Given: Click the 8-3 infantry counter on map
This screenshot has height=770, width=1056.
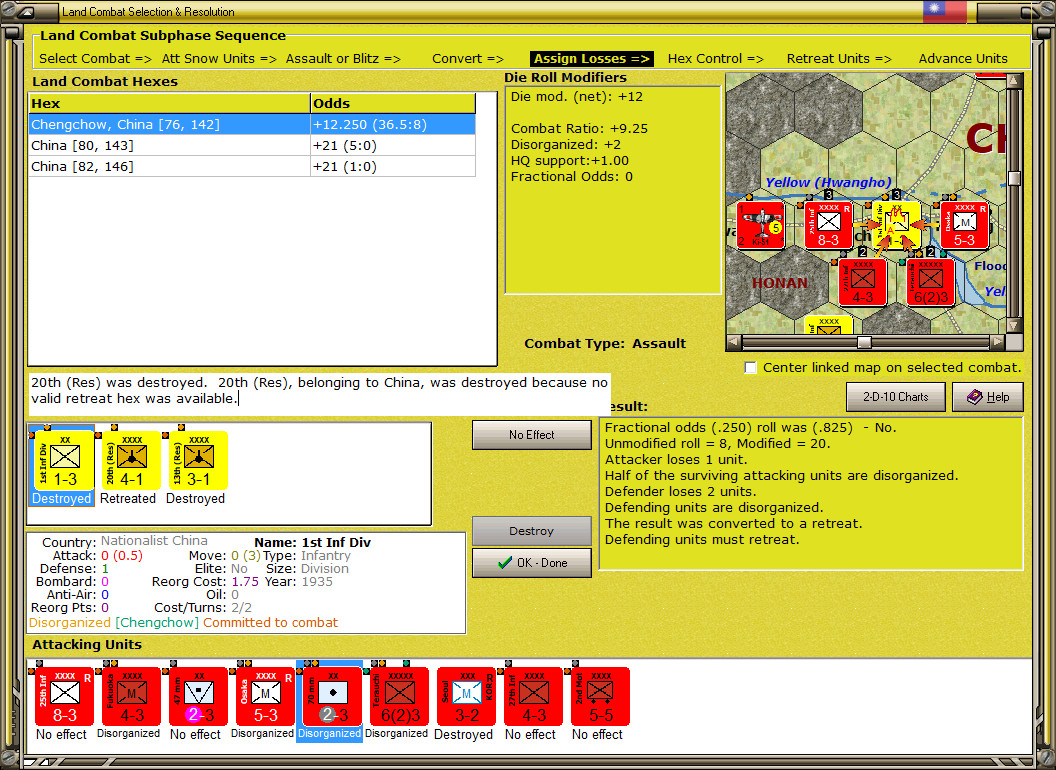Looking at the screenshot, I should [x=828, y=225].
